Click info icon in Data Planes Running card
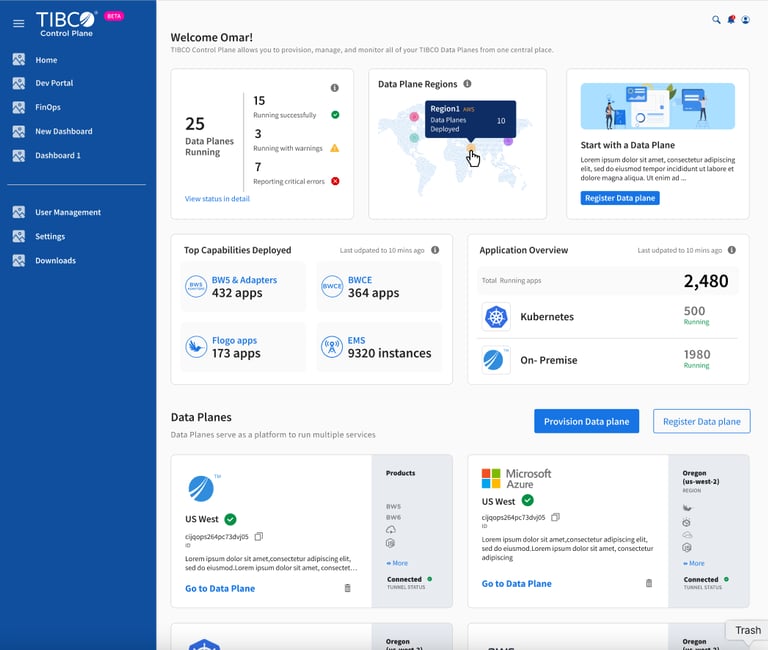The width and height of the screenshot is (768, 650). click(335, 88)
